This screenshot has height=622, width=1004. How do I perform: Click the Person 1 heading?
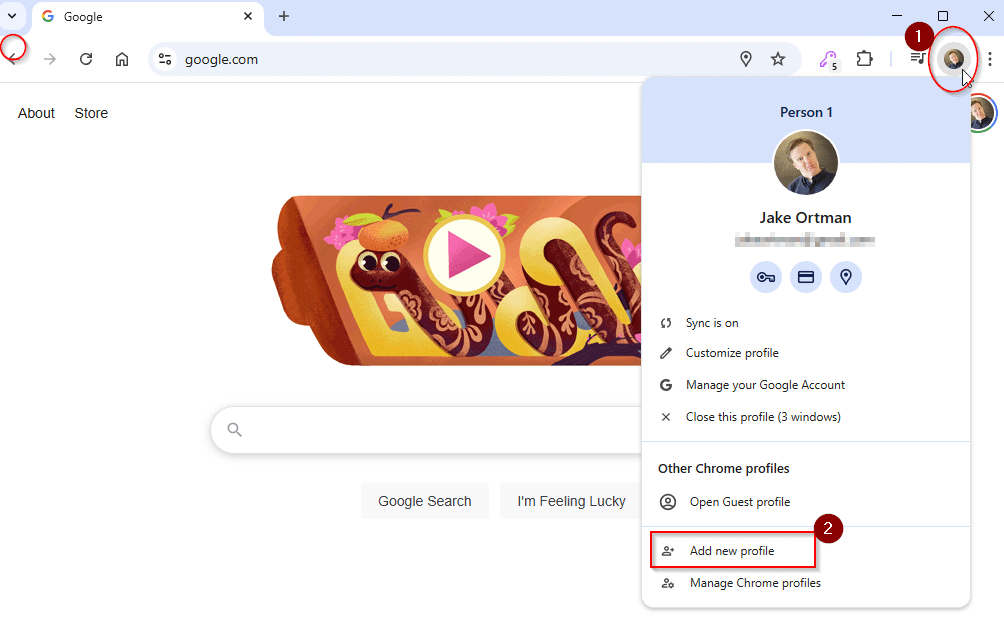[x=806, y=113]
